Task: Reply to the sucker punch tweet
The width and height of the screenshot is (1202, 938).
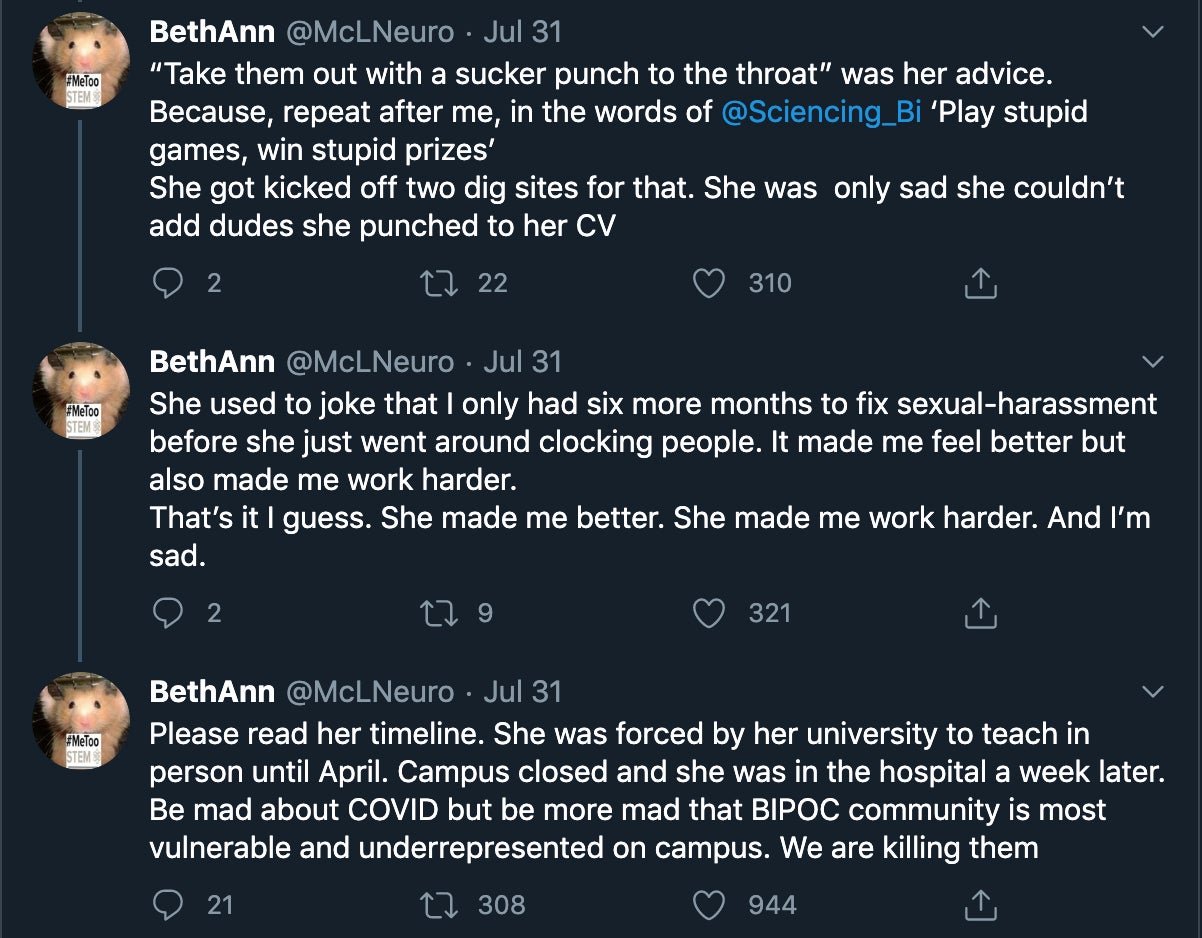Action: [167, 284]
